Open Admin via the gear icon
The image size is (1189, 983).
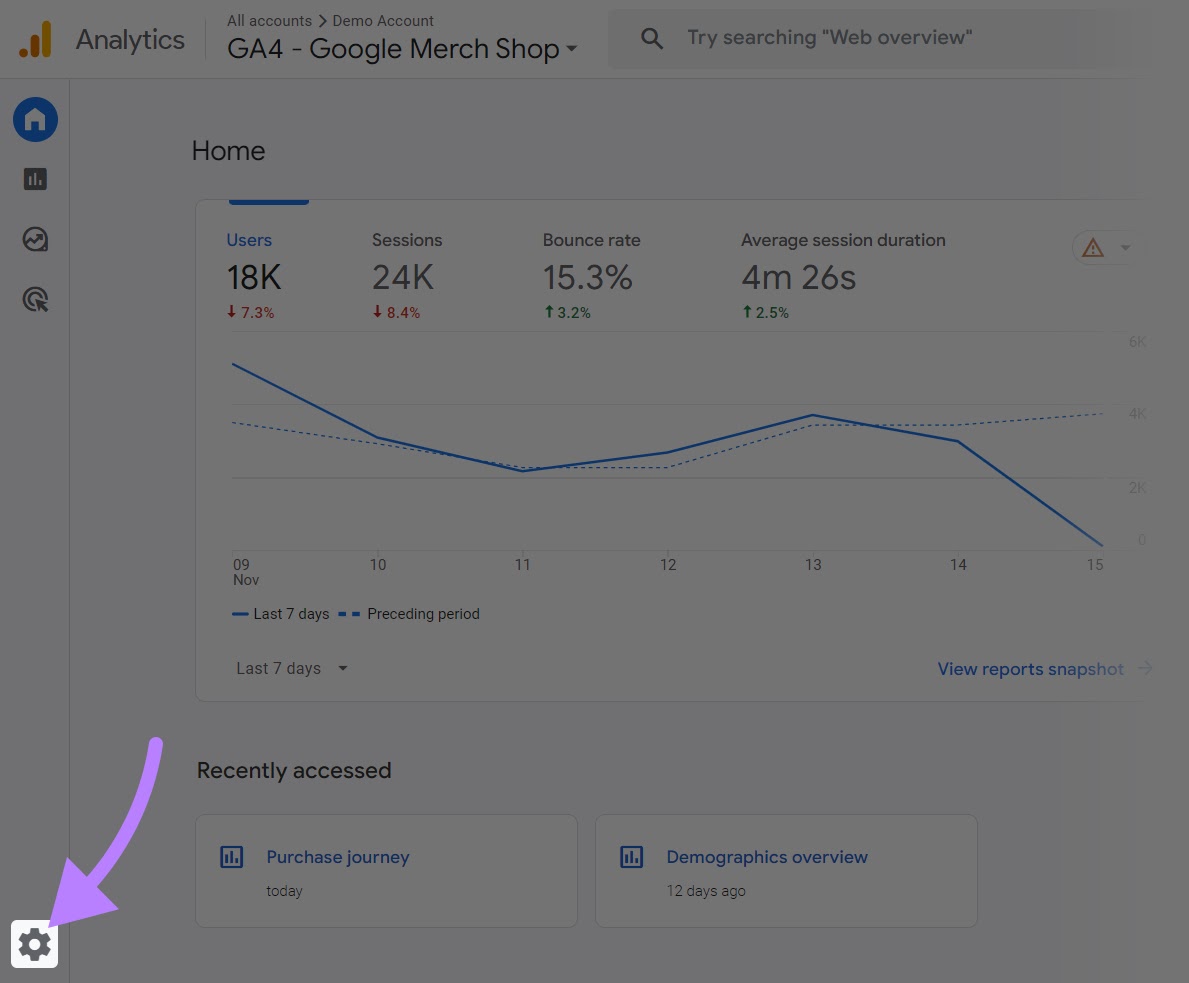34,944
